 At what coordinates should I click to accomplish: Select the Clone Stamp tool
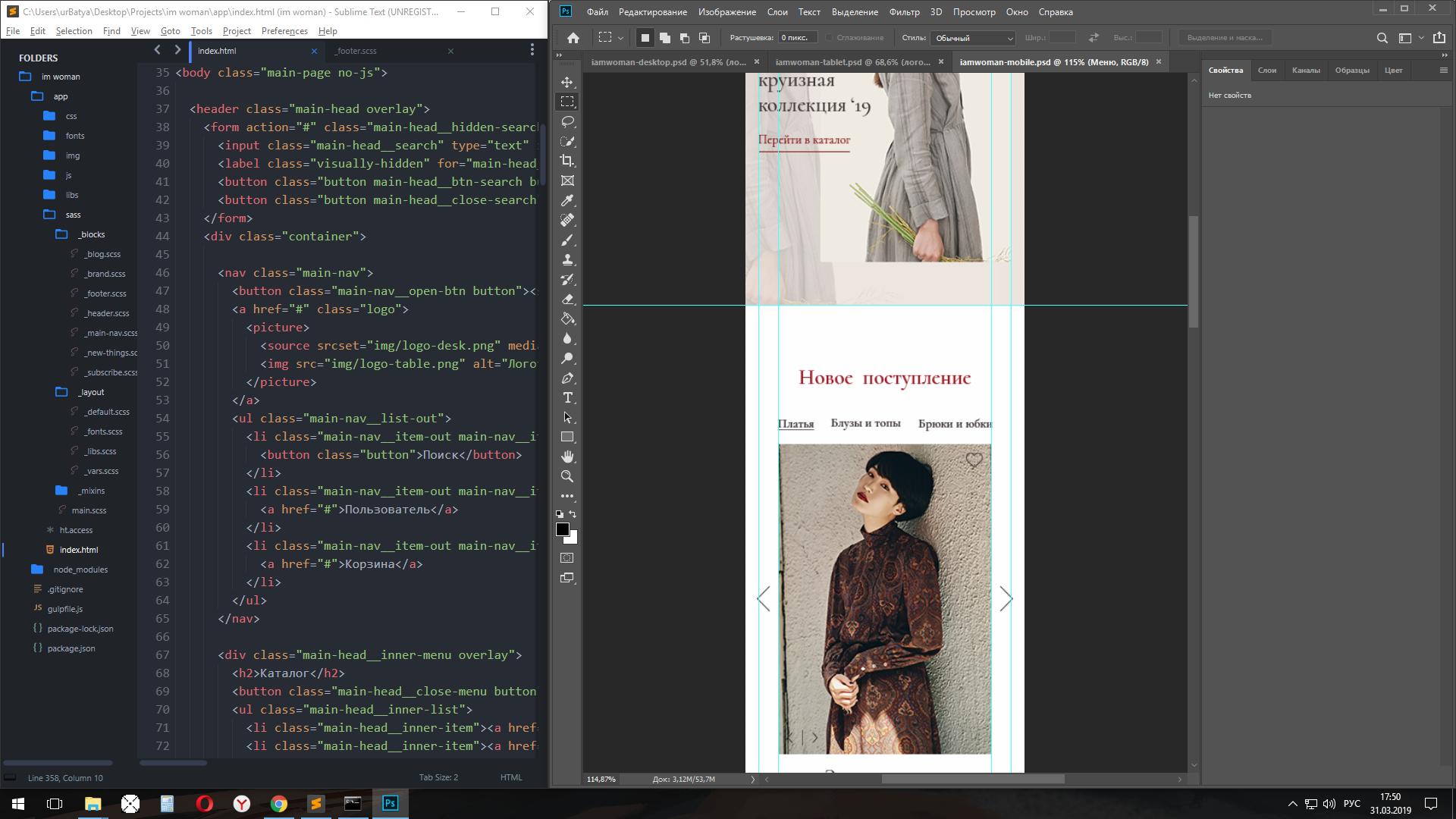point(567,259)
